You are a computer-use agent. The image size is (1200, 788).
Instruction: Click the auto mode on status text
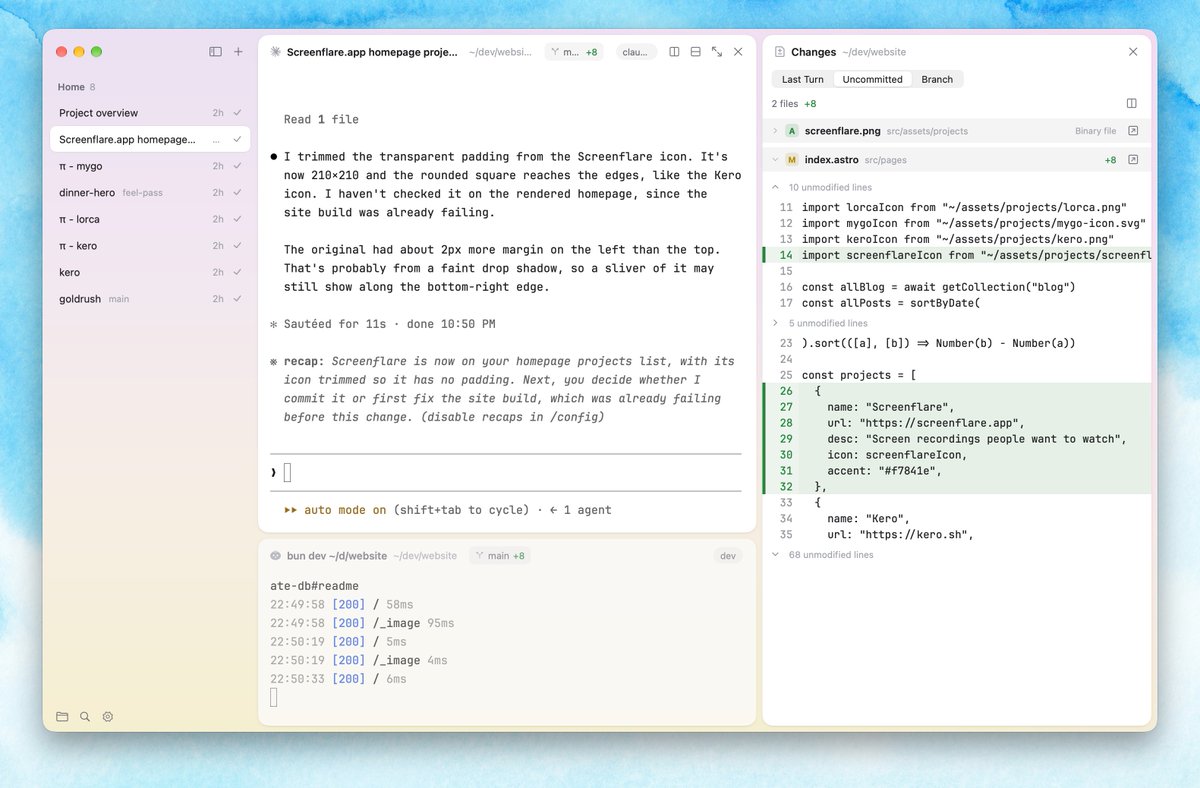pyautogui.click(x=345, y=510)
